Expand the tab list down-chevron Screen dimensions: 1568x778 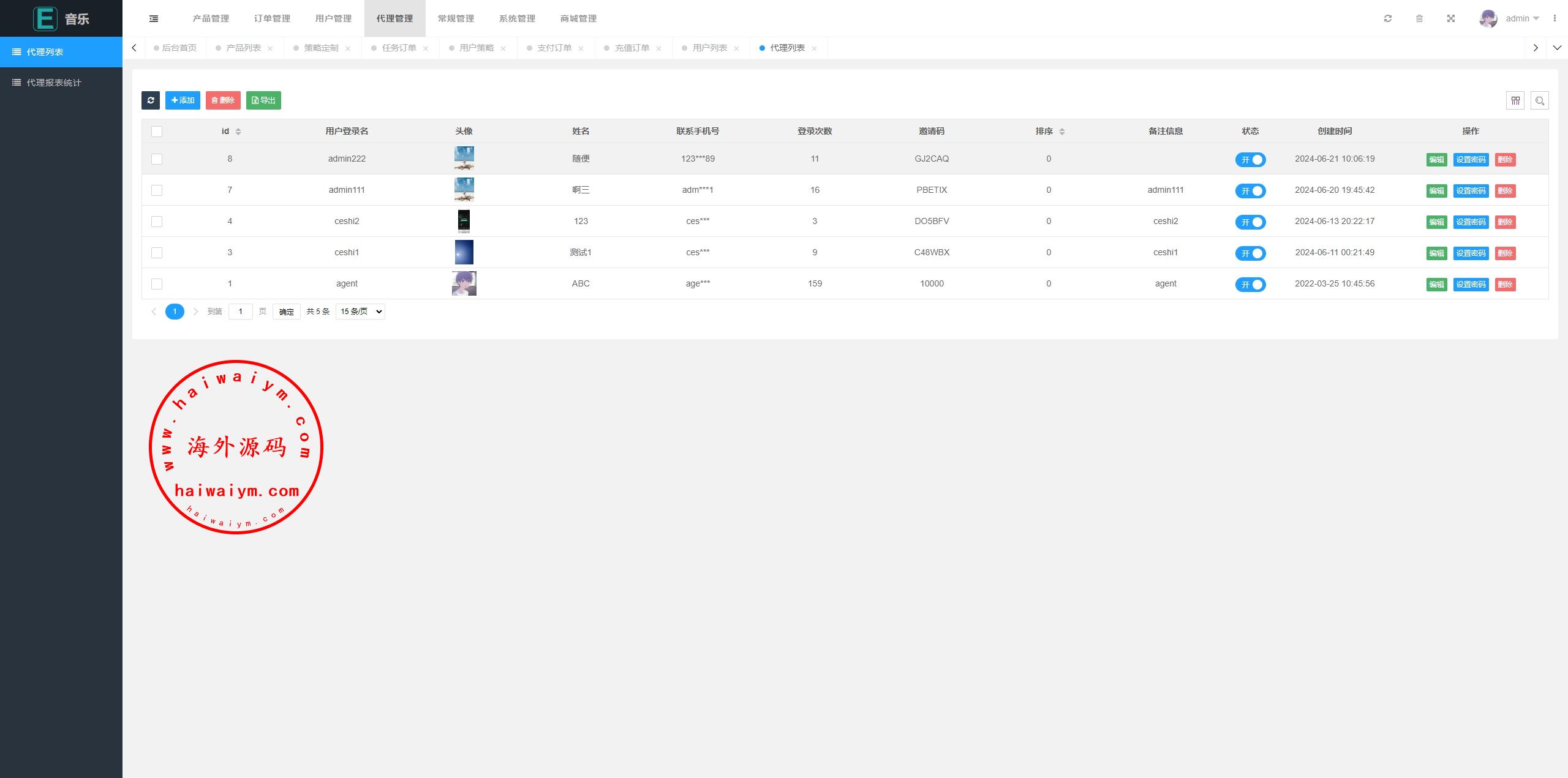click(1557, 48)
